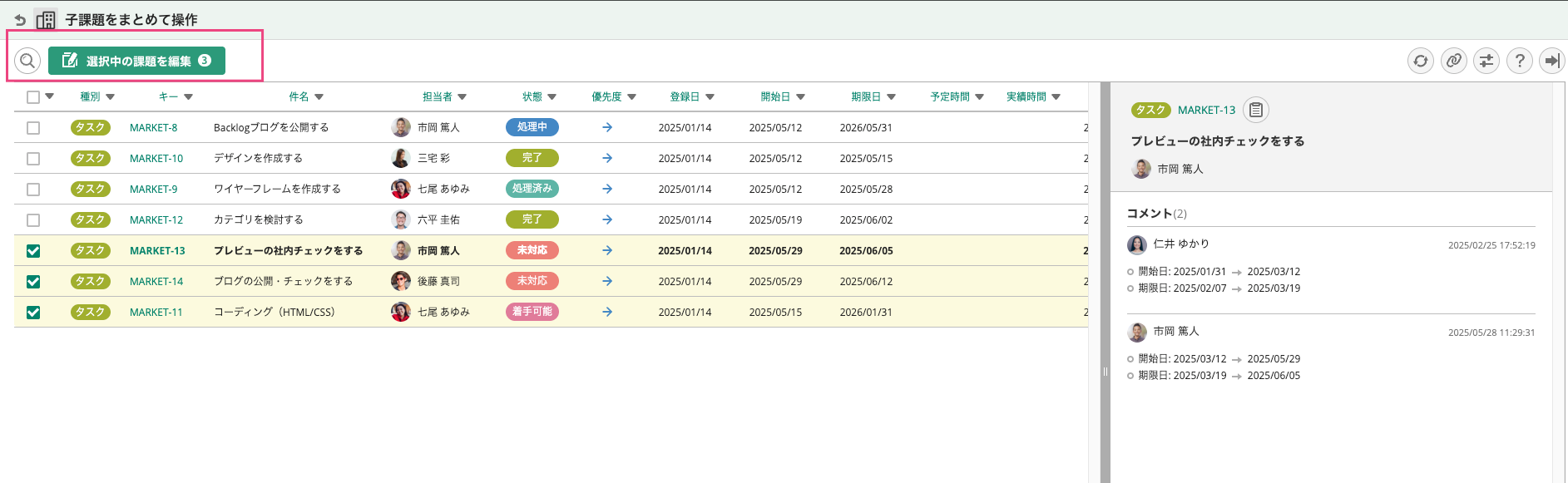
Task: Select subject コーディング（HTML/CSS）
Action: 275,312
